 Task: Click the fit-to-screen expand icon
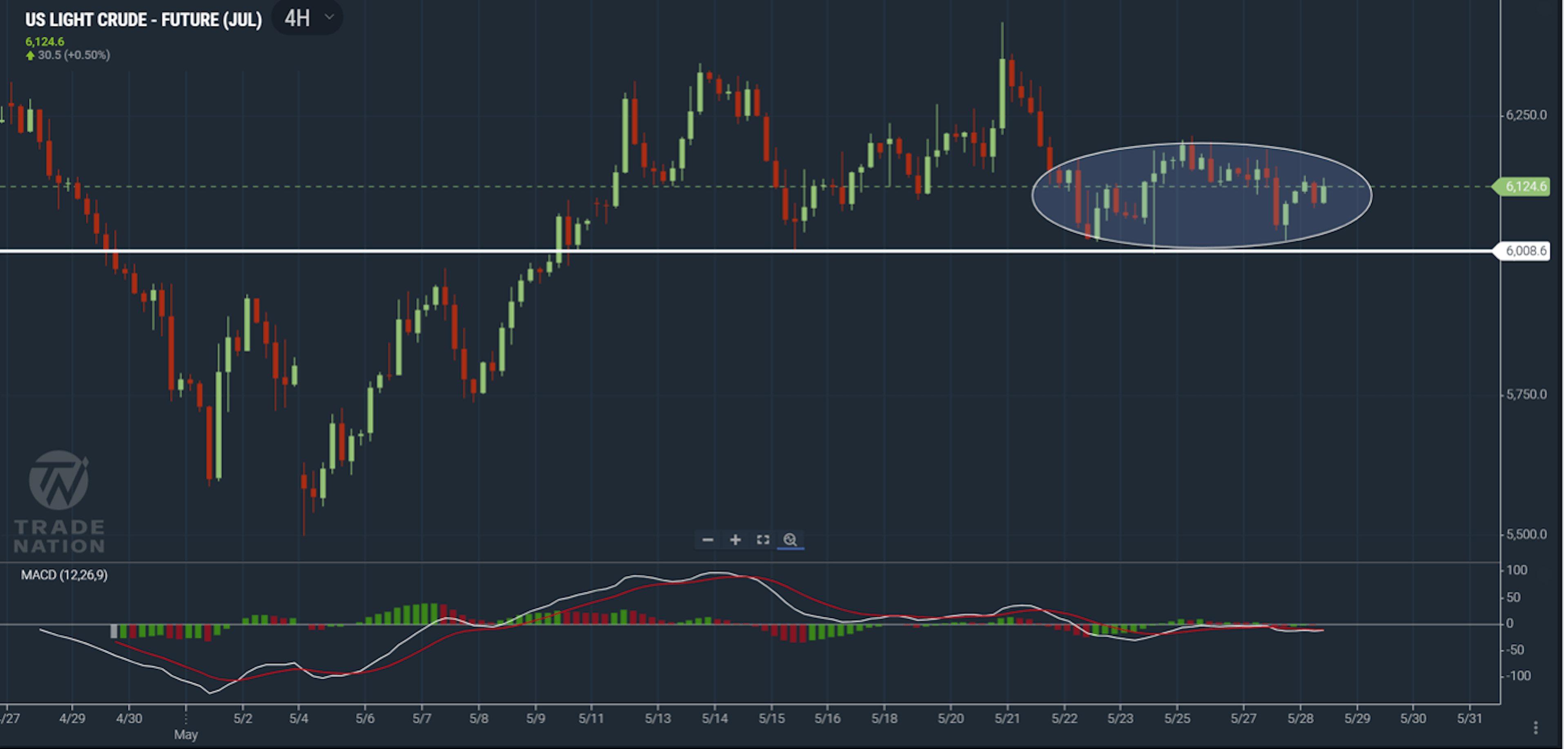(x=763, y=540)
